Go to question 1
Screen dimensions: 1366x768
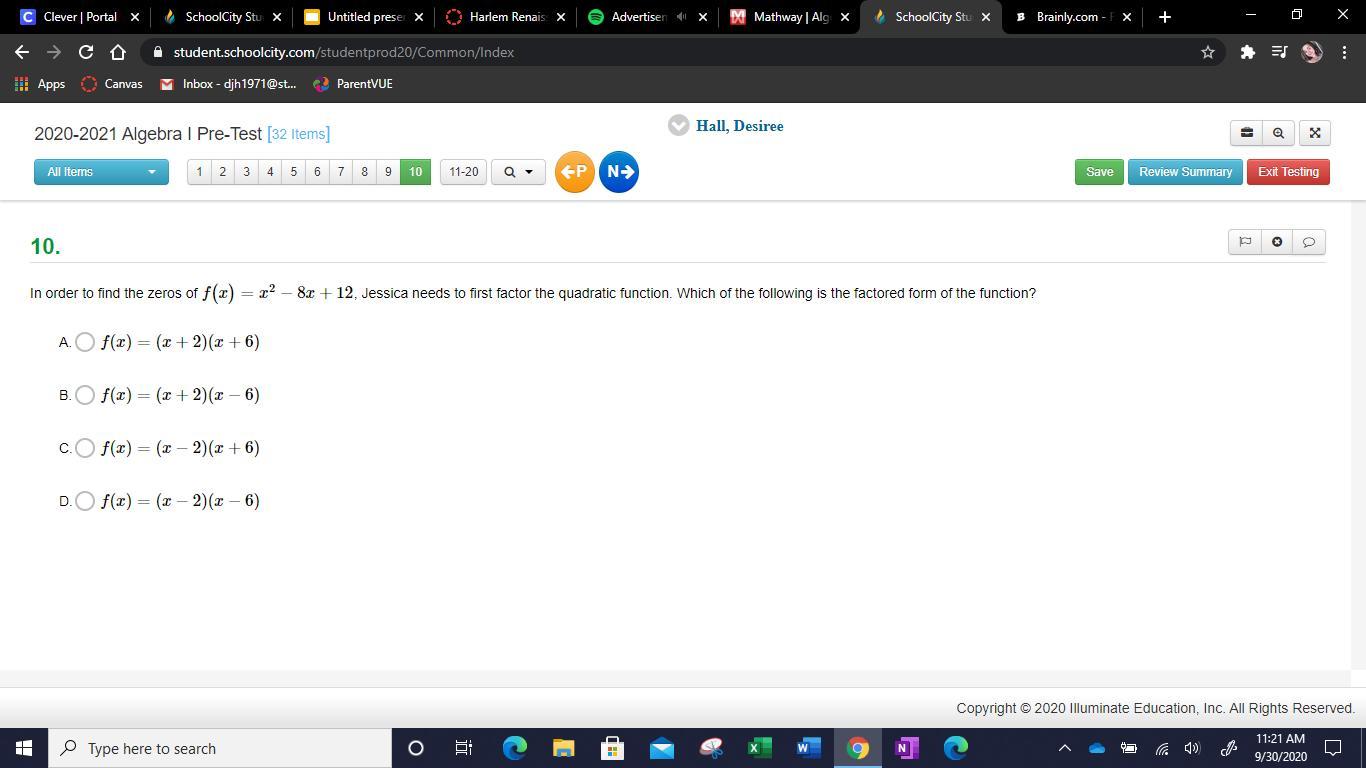coord(199,172)
